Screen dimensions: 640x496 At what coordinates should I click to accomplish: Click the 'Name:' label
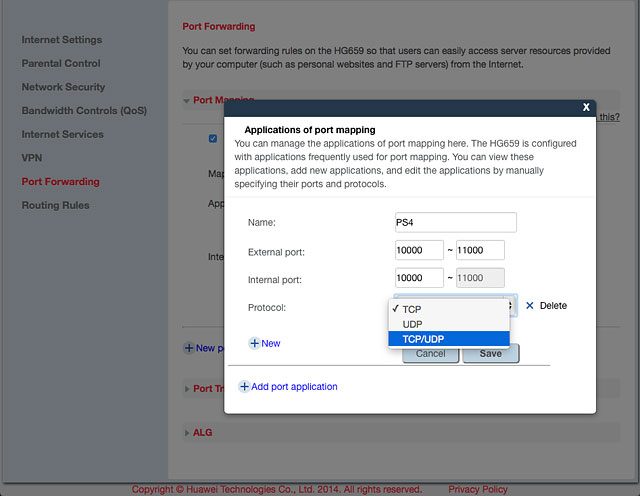(262, 222)
